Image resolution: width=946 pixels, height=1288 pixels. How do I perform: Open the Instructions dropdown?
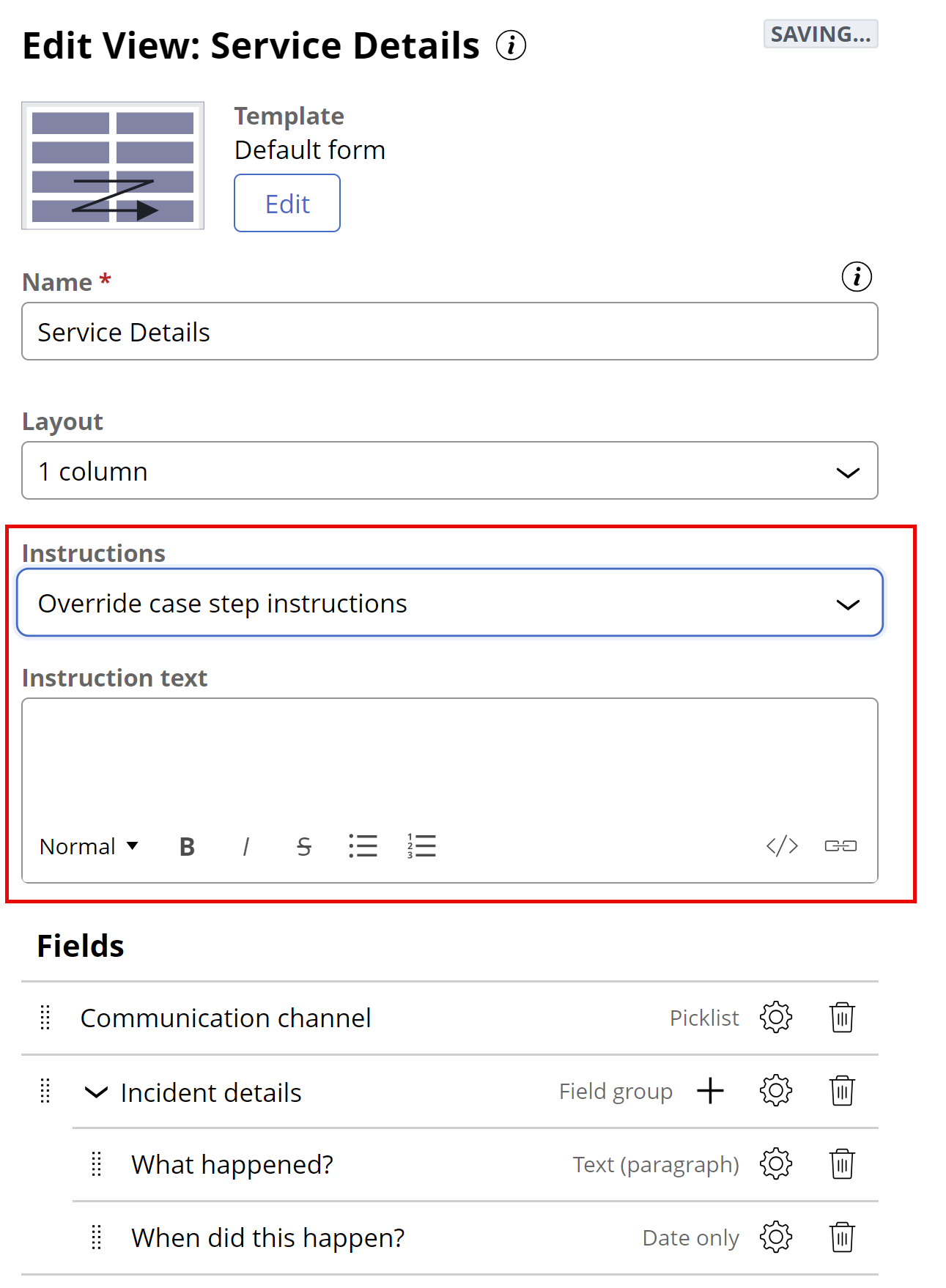coord(449,603)
